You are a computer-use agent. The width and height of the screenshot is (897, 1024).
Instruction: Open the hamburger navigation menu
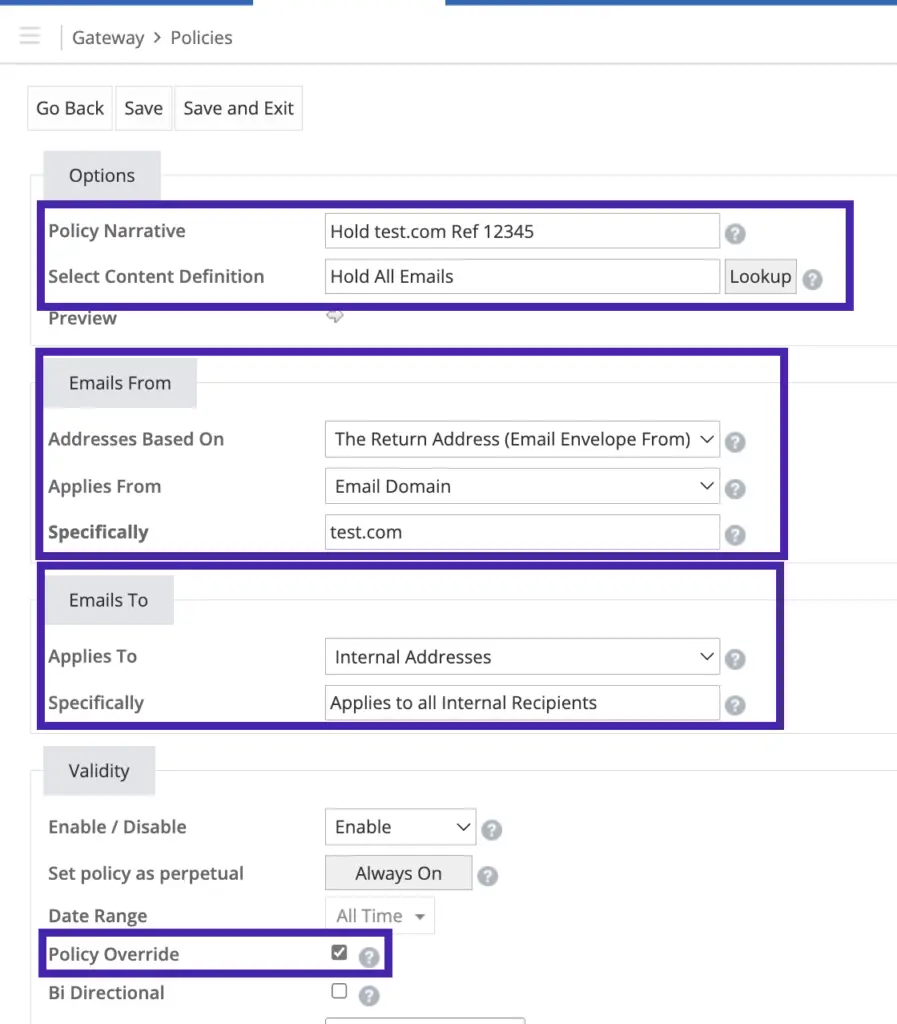point(29,35)
